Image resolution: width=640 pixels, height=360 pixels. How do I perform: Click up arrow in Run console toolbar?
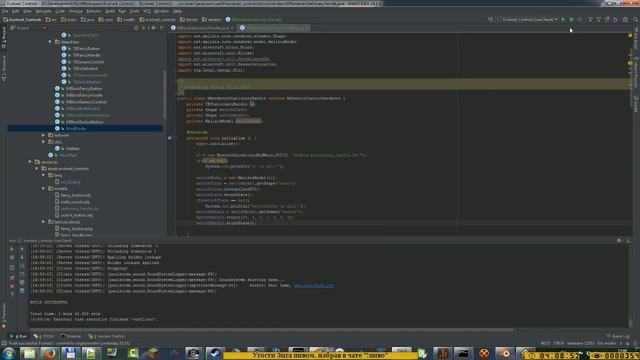point(22,249)
